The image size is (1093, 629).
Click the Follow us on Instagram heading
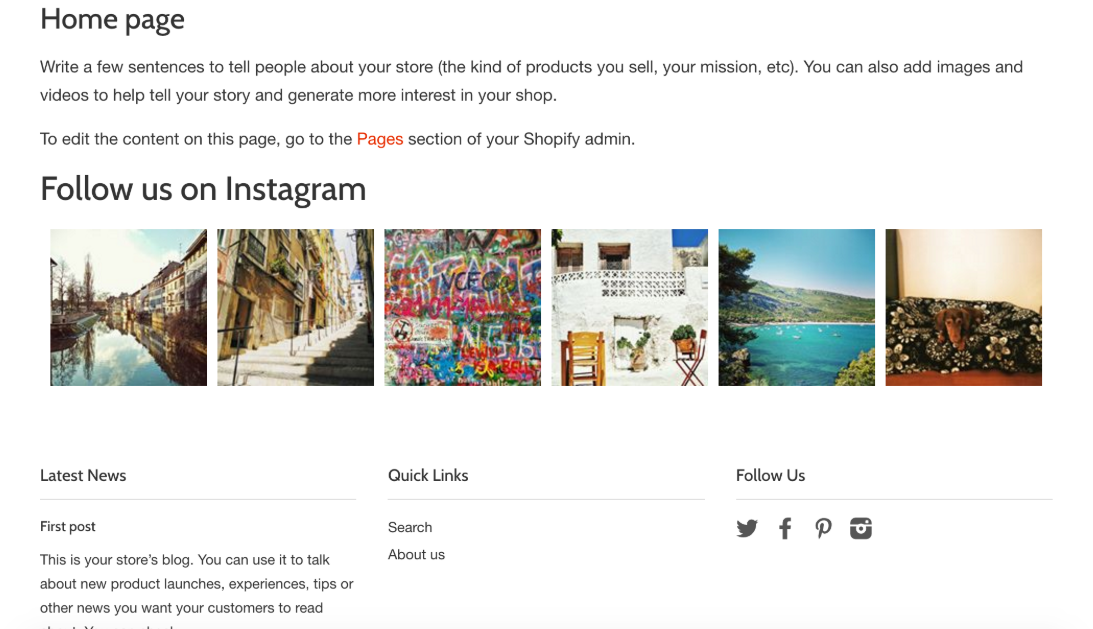(x=203, y=189)
